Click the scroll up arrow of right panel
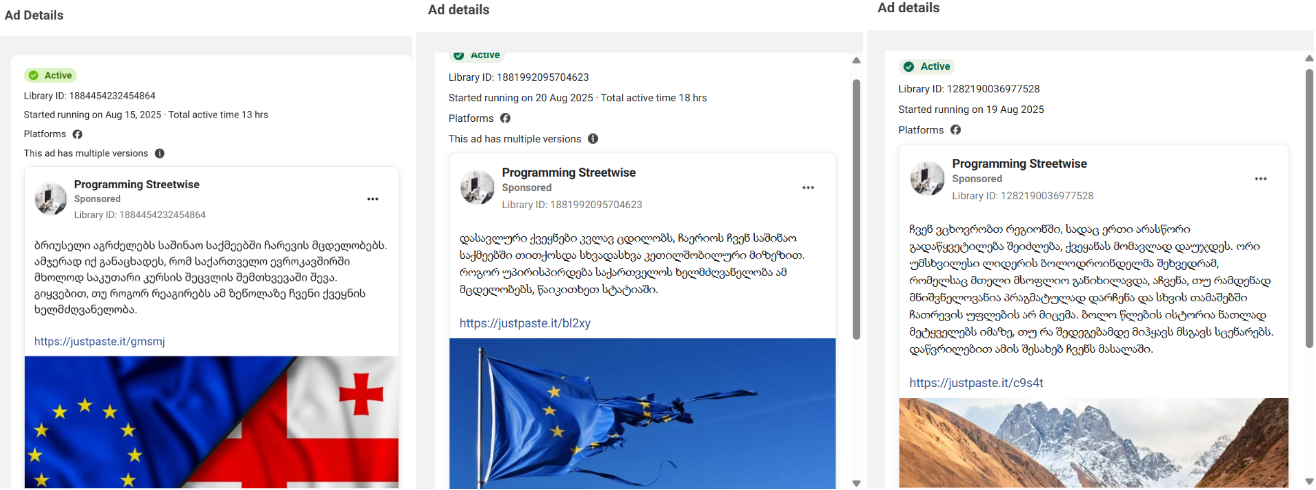Image resolution: width=1316 pixels, height=490 pixels. (x=1309, y=58)
